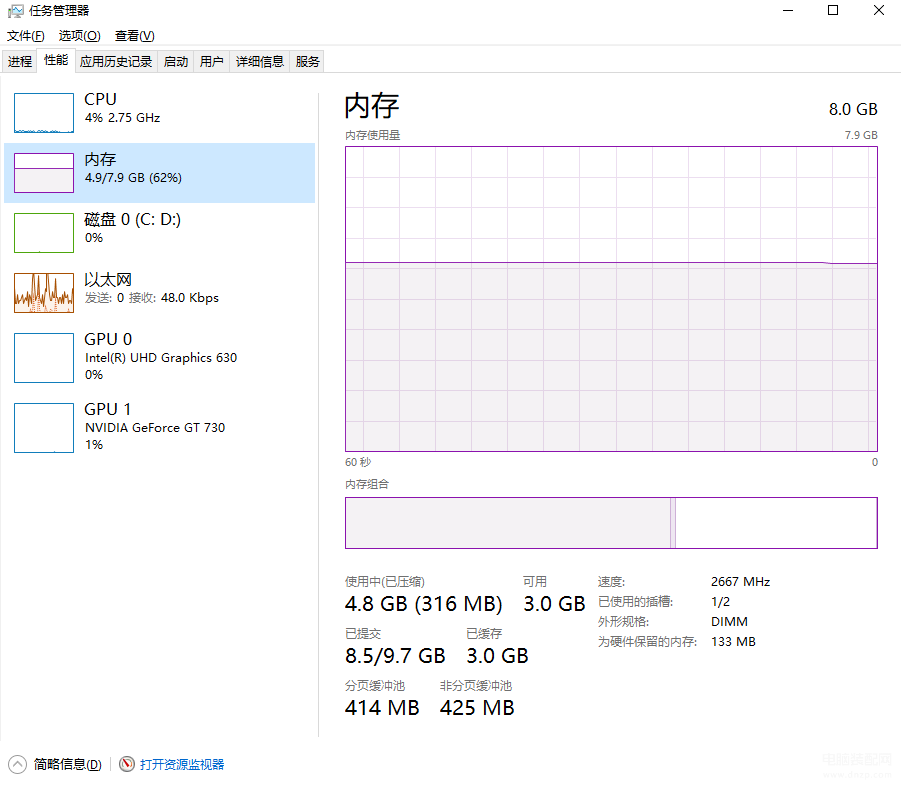
Task: Switch to the 详细信息 tab
Action: (260, 62)
